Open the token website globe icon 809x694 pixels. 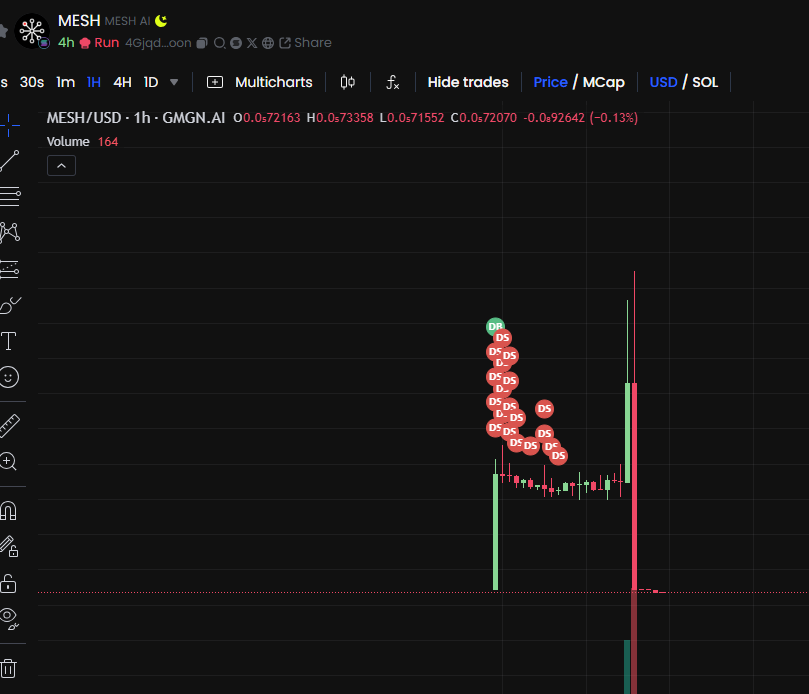point(268,43)
